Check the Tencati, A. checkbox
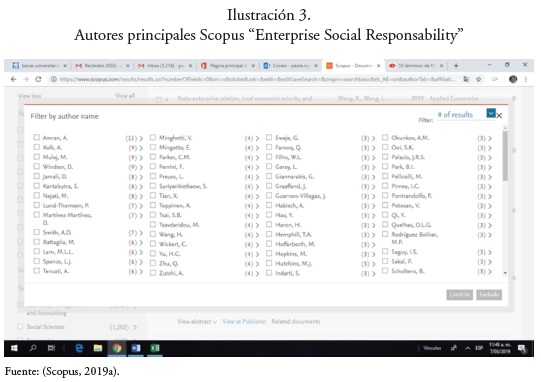The width and height of the screenshot is (541, 382). click(x=37, y=271)
